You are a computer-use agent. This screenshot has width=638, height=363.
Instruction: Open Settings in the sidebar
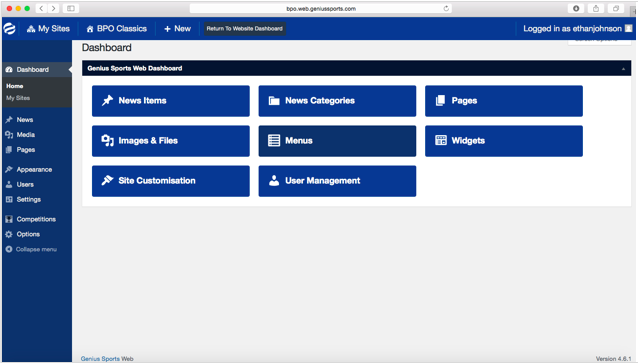coord(28,199)
